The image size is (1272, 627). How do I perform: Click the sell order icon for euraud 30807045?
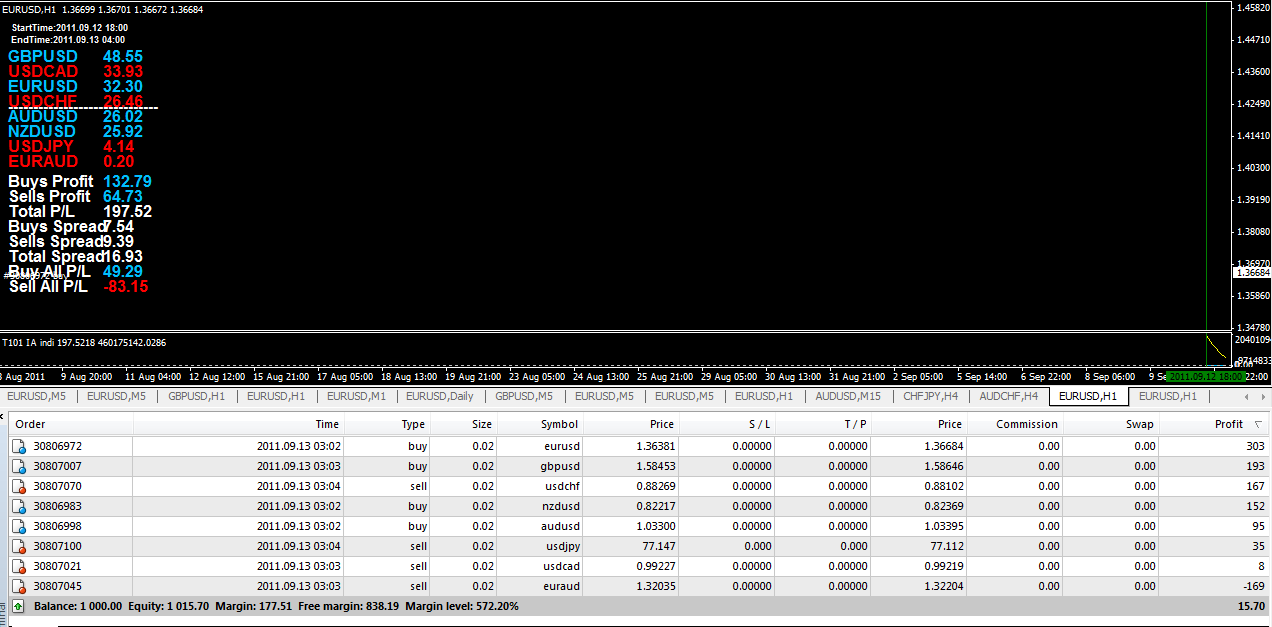(19, 586)
